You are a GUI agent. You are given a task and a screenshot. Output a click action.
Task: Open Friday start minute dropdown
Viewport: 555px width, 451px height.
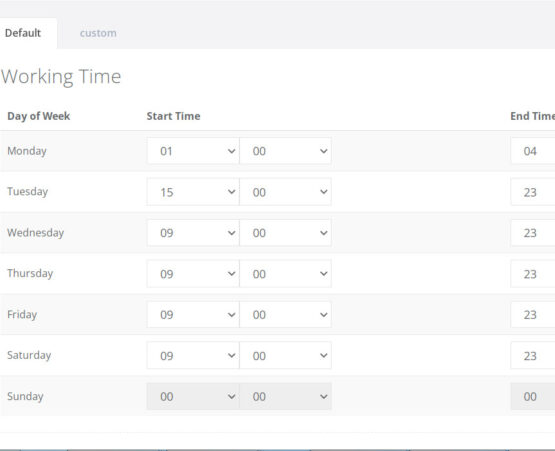[x=285, y=315]
